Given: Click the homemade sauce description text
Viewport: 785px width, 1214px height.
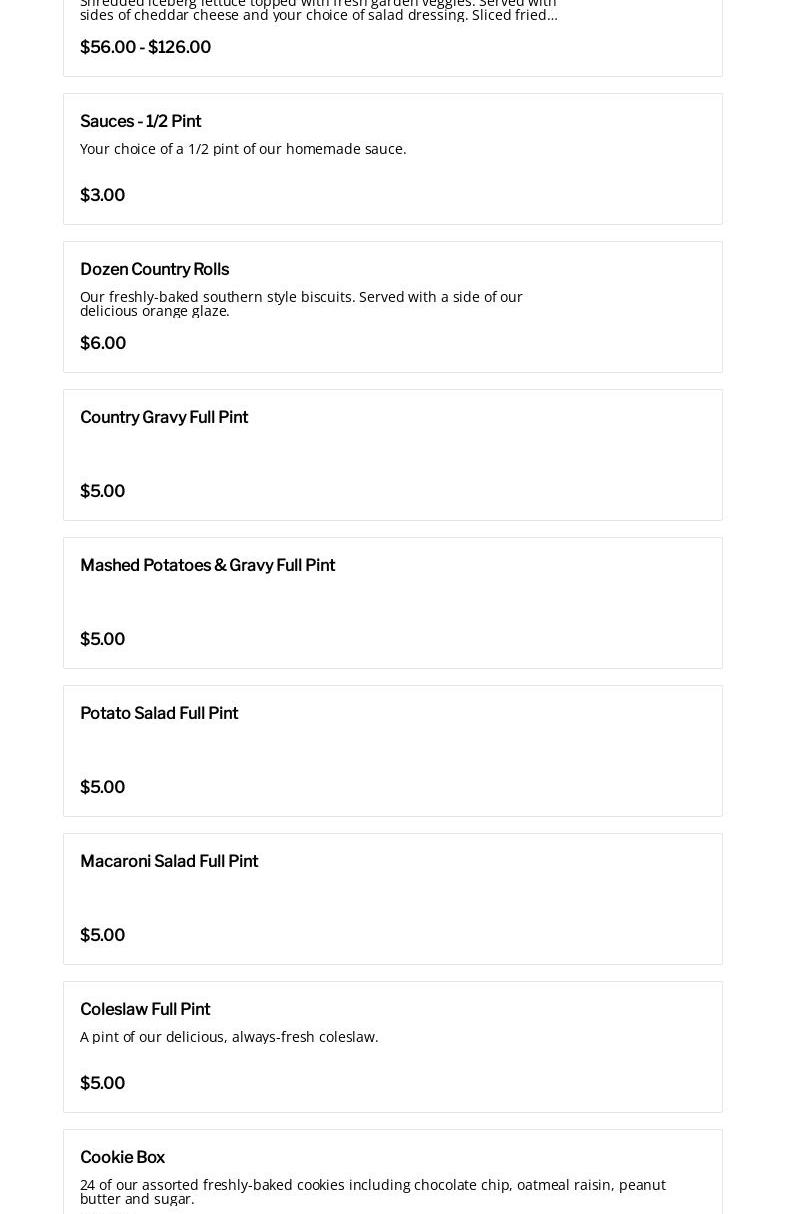Looking at the screenshot, I should 243,149.
